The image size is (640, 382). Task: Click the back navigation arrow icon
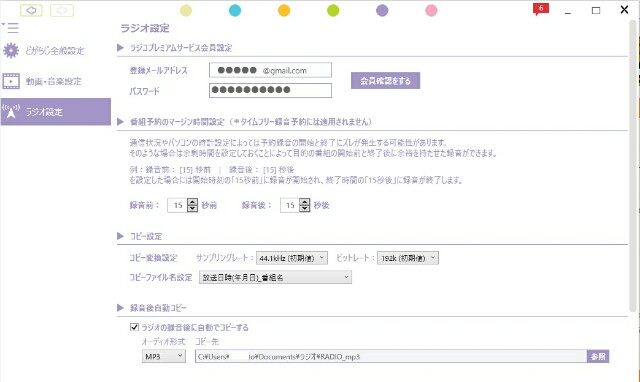[x=31, y=10]
